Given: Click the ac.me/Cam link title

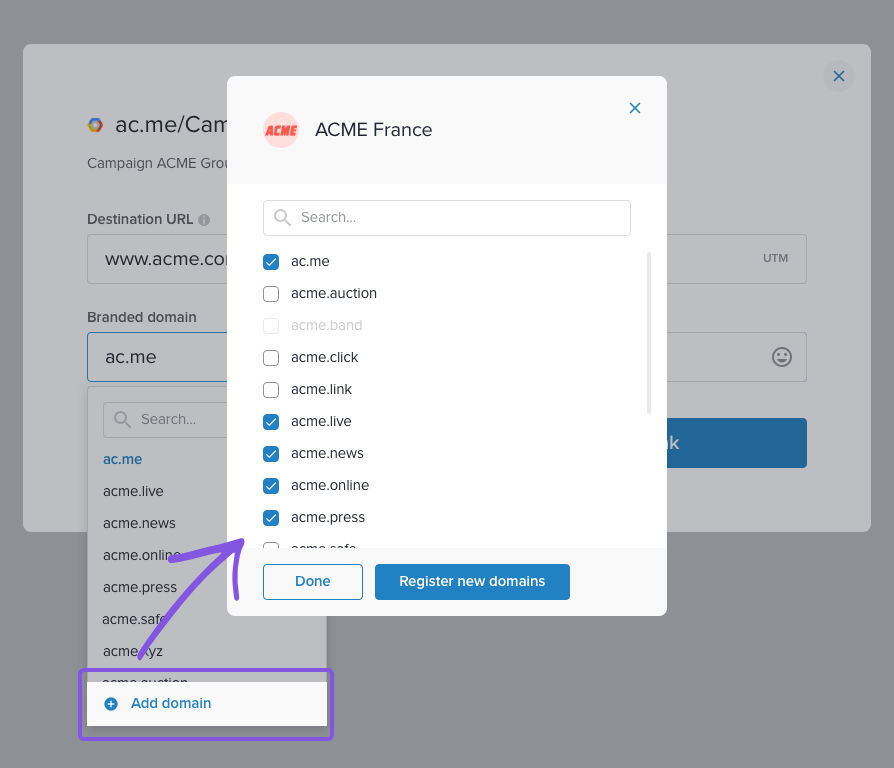Looking at the screenshot, I should 171,125.
